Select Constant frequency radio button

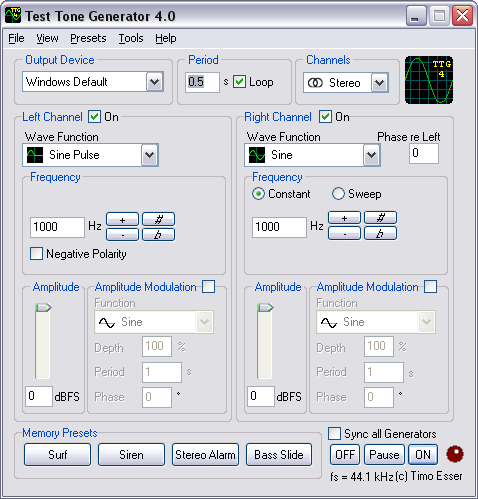258,194
